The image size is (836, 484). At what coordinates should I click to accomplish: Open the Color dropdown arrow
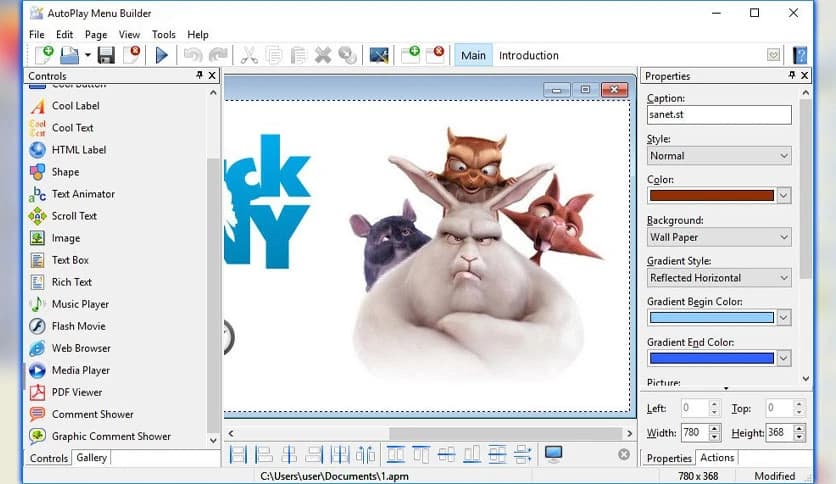(783, 196)
